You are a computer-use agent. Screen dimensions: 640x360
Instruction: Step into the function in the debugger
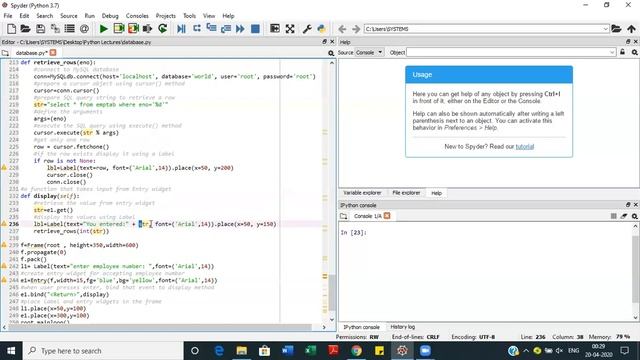[211, 29]
